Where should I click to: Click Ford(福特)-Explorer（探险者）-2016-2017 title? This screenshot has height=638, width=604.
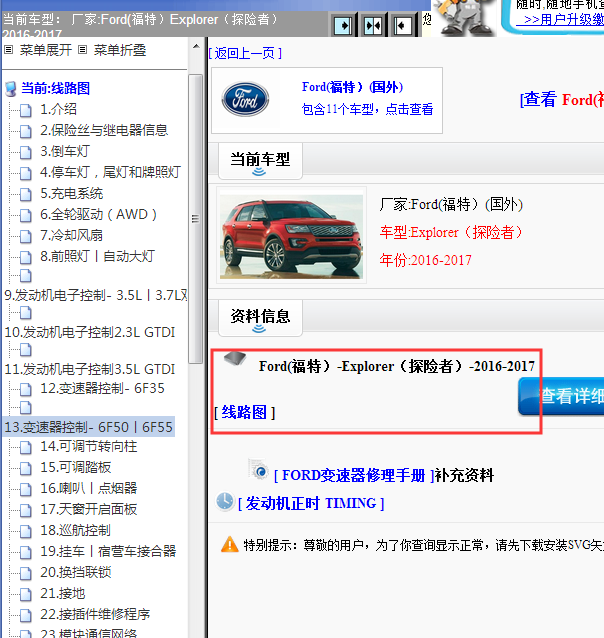pyautogui.click(x=396, y=366)
